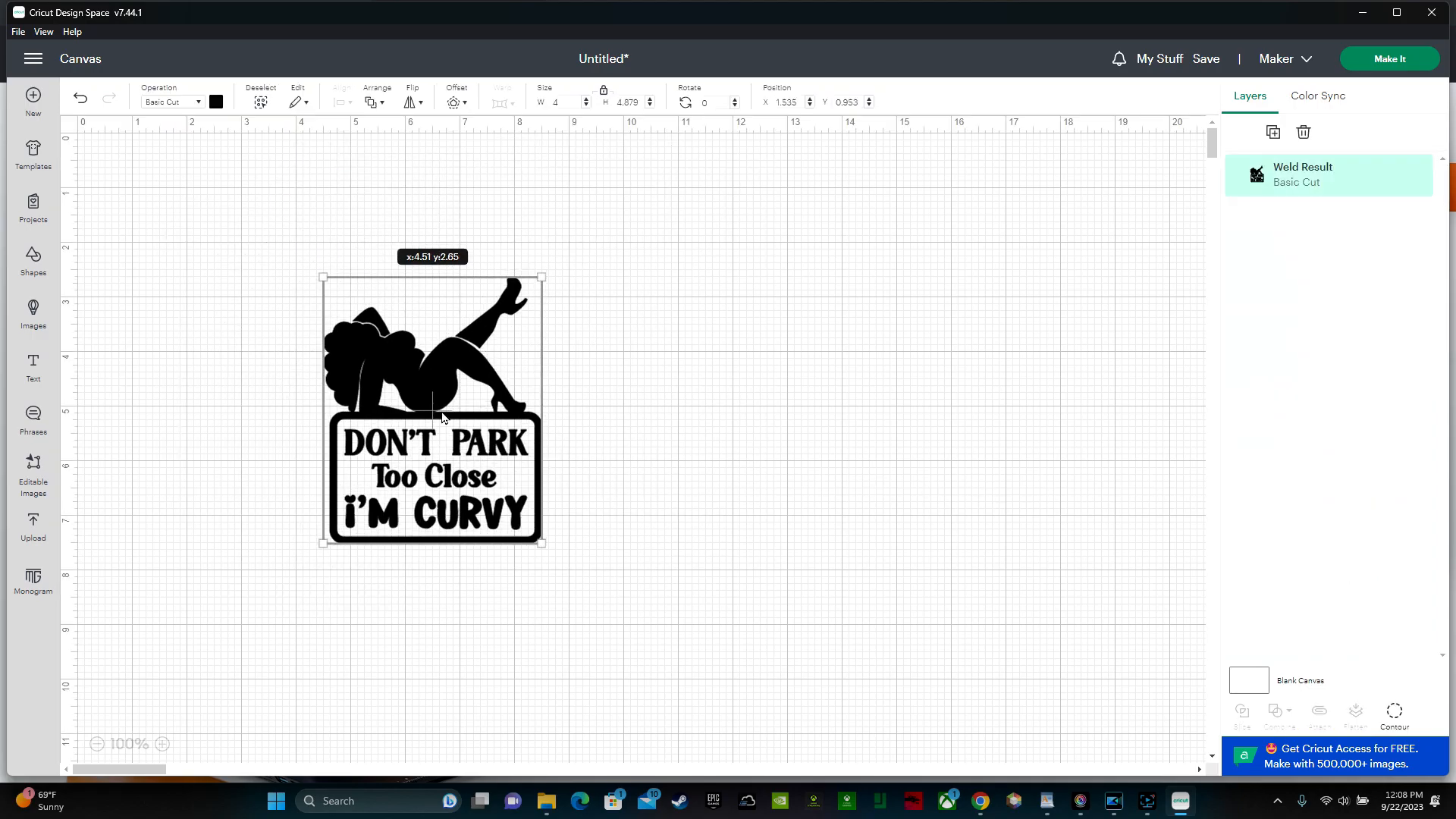Screen dimensions: 1456x819
Task: Expand the Flip dropdown
Action: (x=413, y=102)
